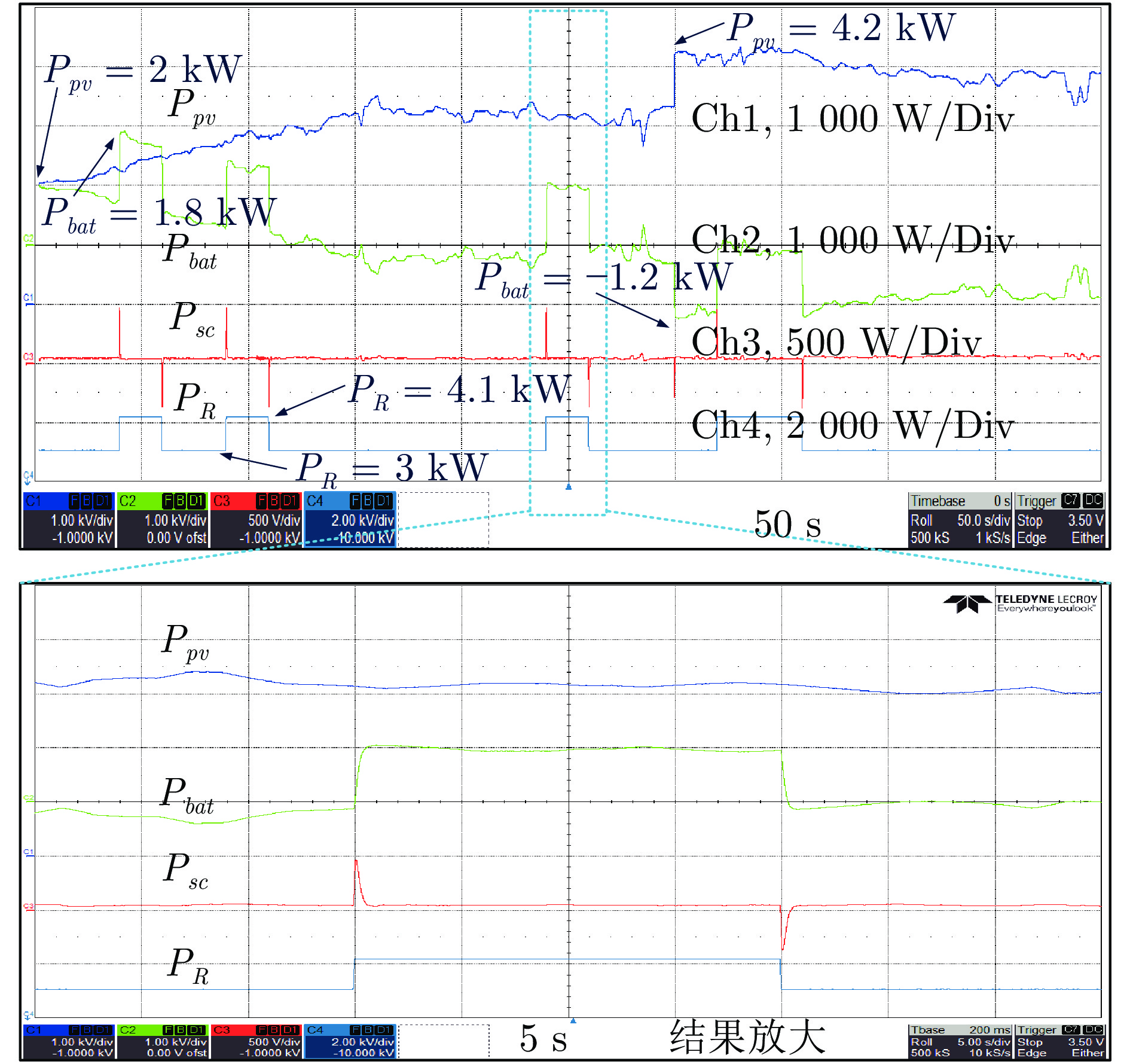Open the Tbase box showing 200 ms
The width and height of the screenshot is (1130, 1064).
pos(960,1041)
